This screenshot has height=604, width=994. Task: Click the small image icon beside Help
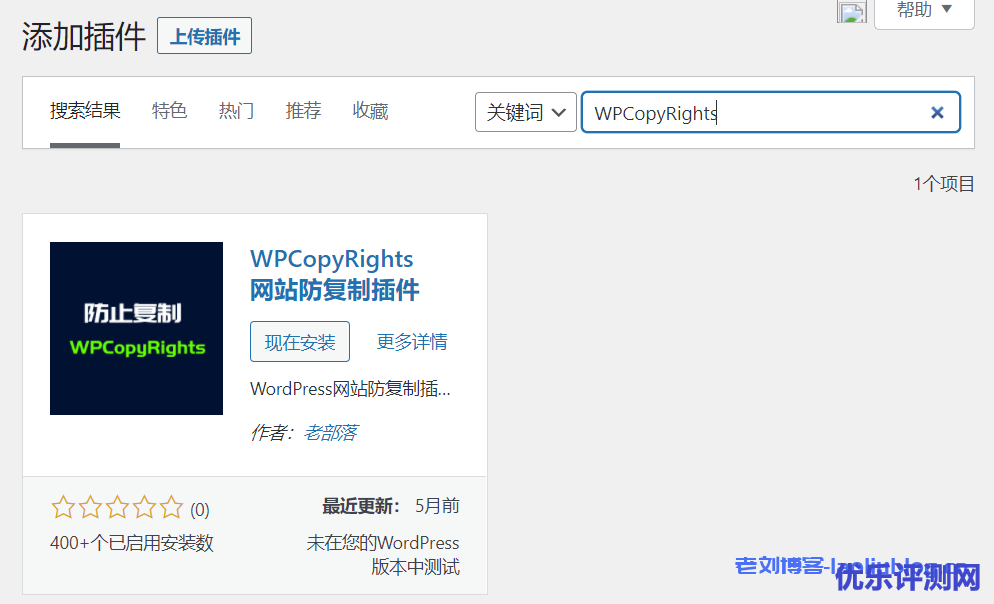coord(851,11)
